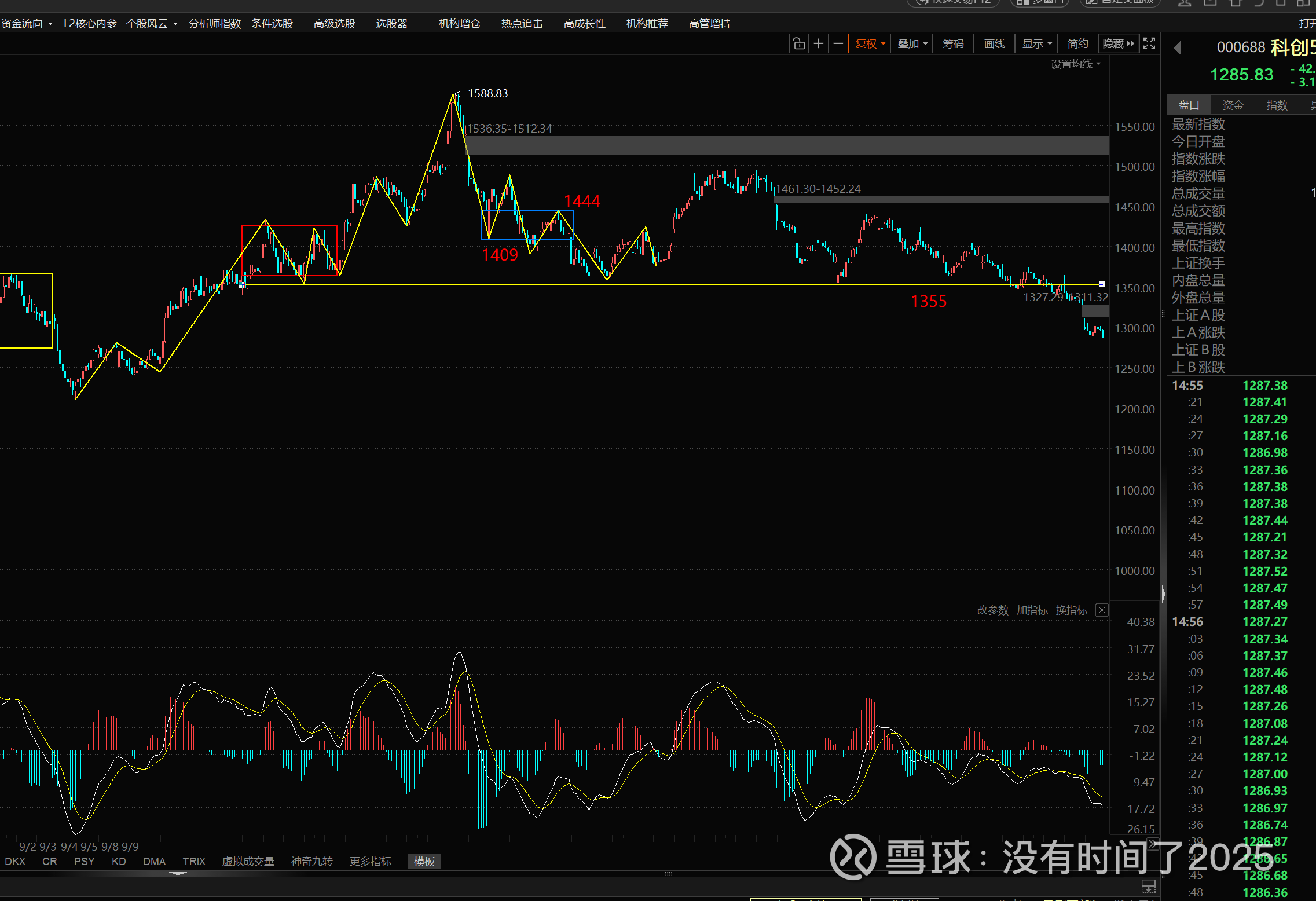Open 设置均线 moving average settings dropdown
Viewport: 1316px width, 901px height.
[x=1075, y=64]
